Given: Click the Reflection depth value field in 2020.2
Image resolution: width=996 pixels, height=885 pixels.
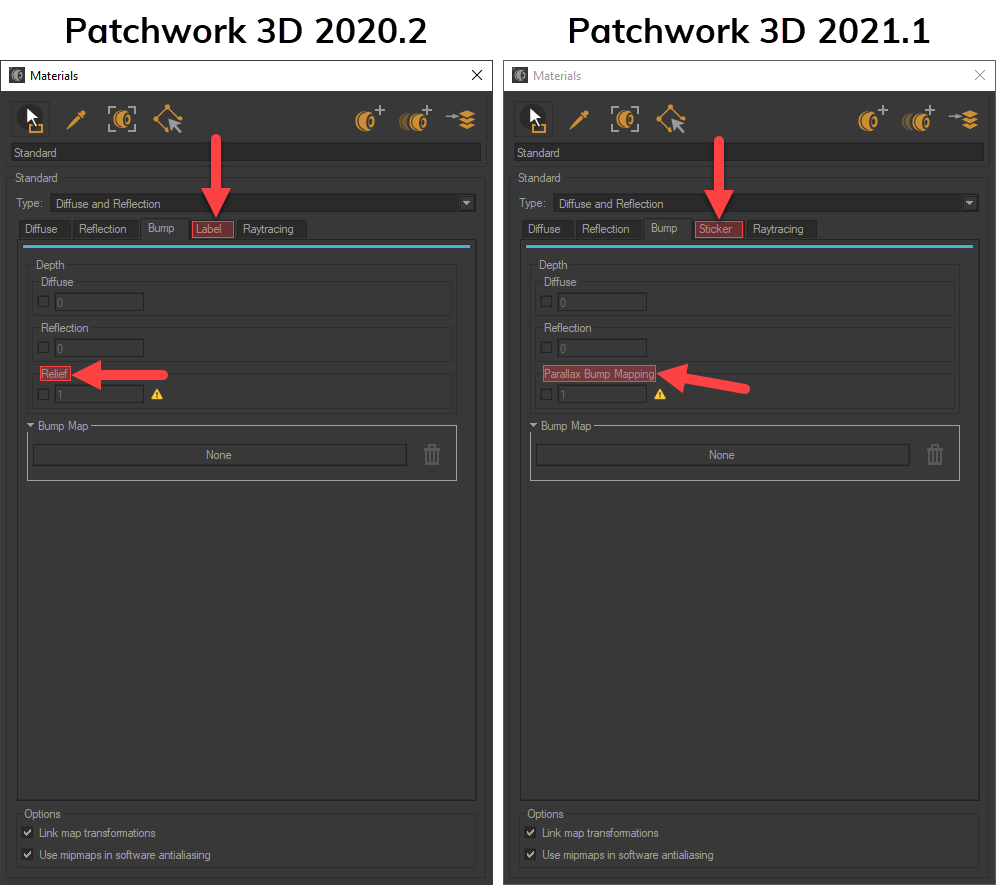Looking at the screenshot, I should click(x=99, y=348).
